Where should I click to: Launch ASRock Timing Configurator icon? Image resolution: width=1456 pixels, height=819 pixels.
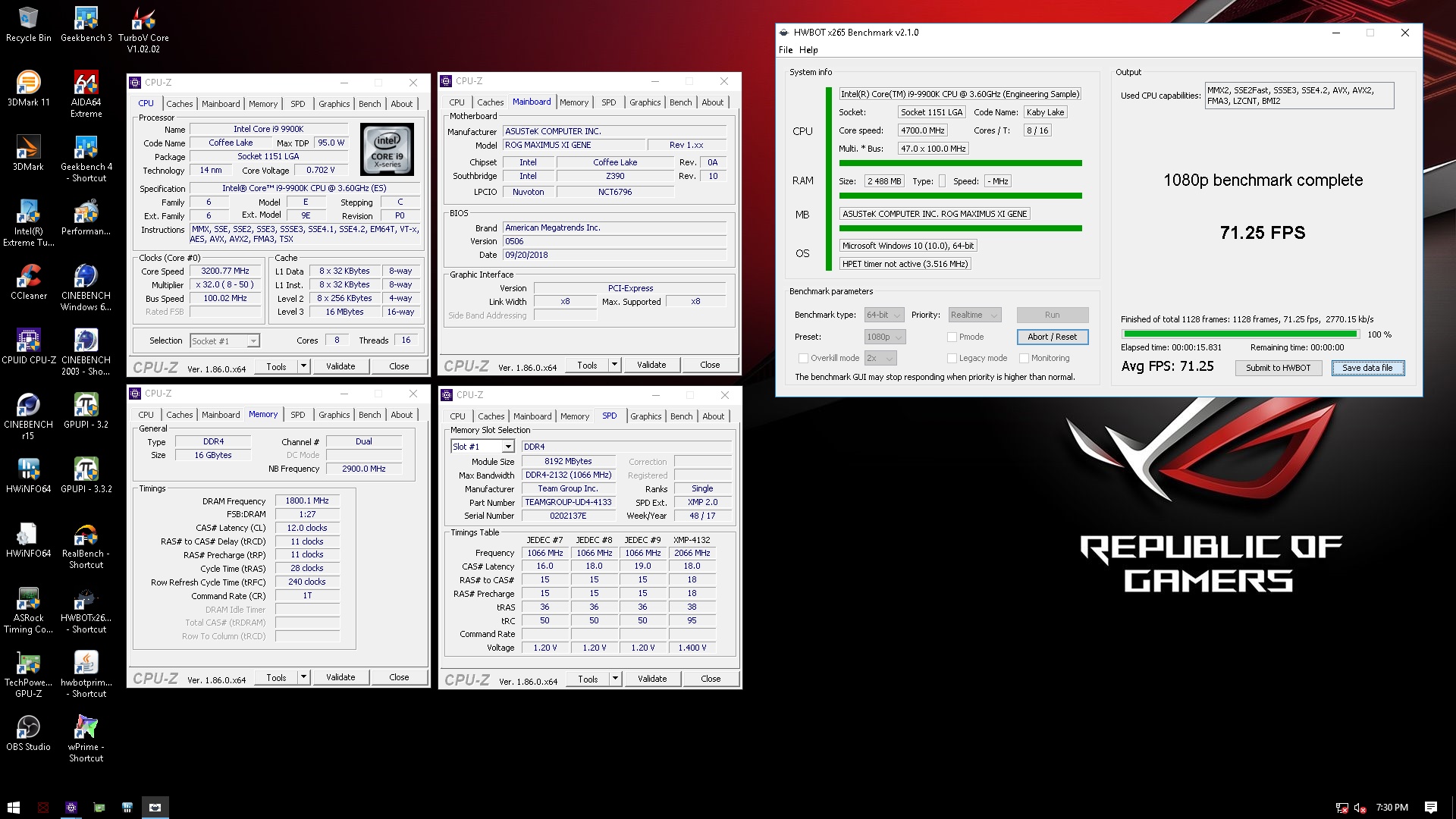tap(28, 610)
